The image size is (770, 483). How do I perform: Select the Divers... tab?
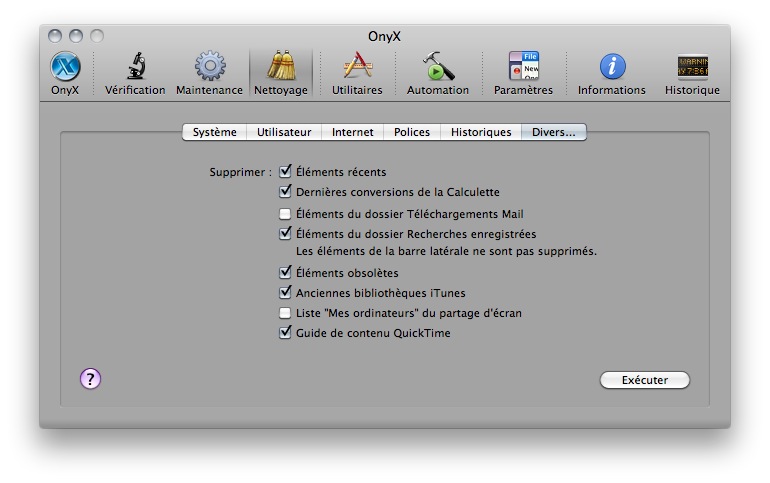pyautogui.click(x=553, y=132)
